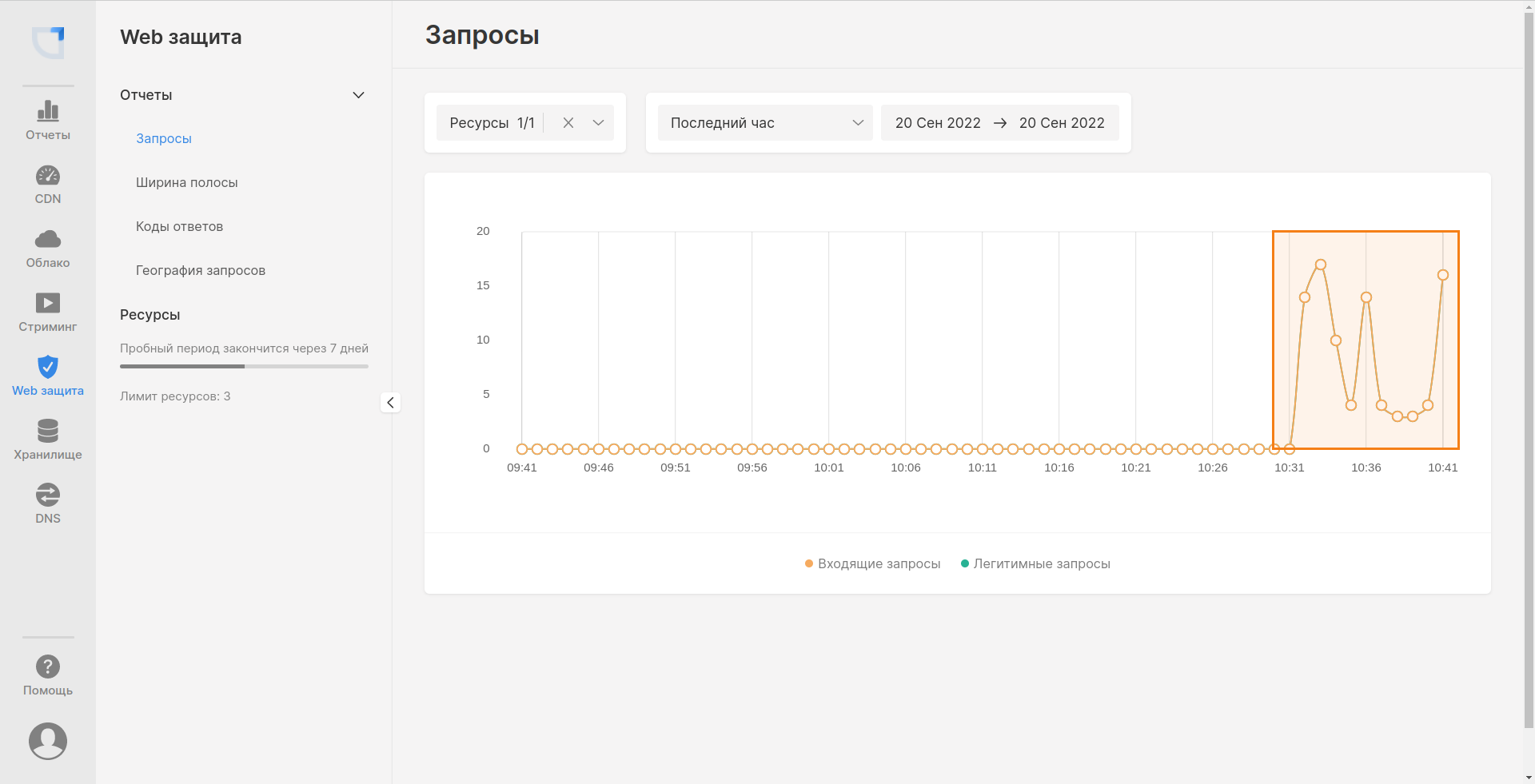1535x784 pixels.
Task: Click the trial period progress bar
Action: (x=244, y=367)
